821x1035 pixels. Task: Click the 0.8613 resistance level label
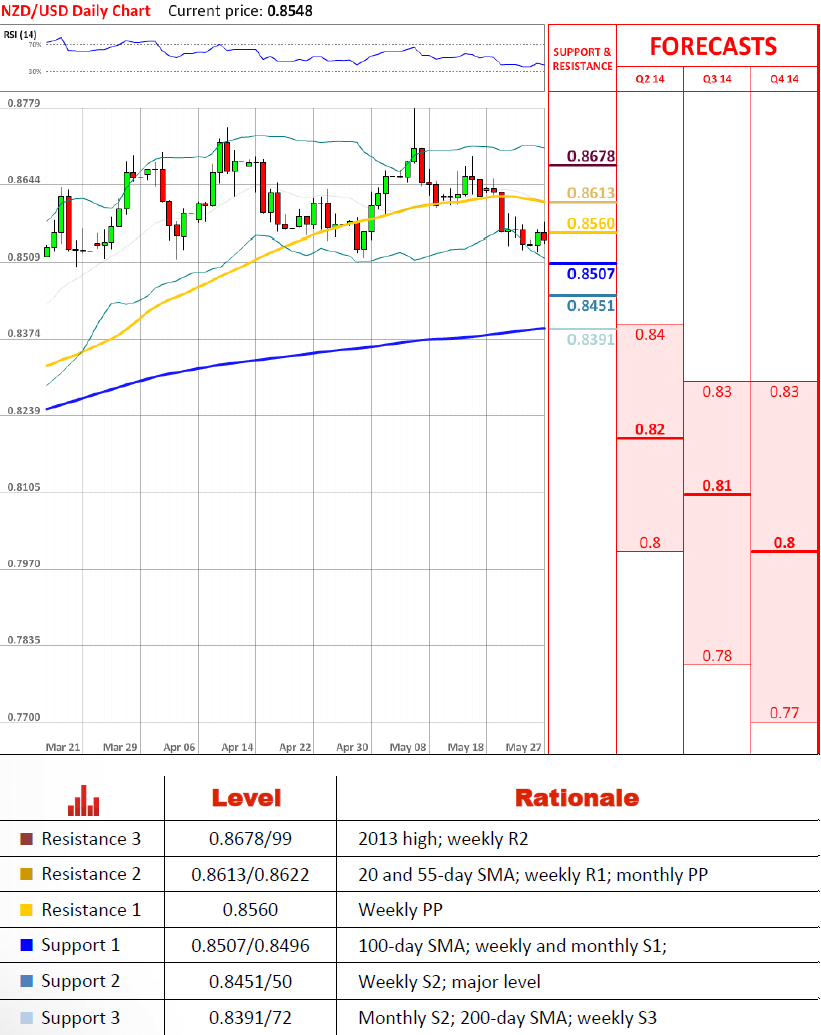pos(591,193)
